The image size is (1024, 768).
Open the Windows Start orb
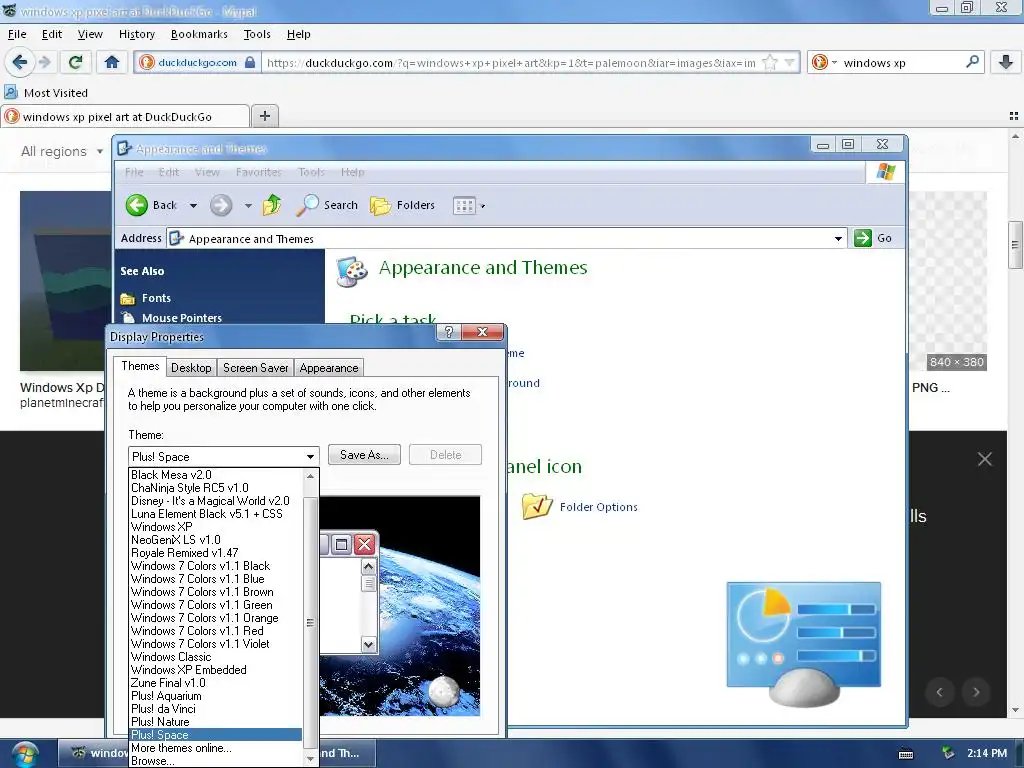pos(24,754)
